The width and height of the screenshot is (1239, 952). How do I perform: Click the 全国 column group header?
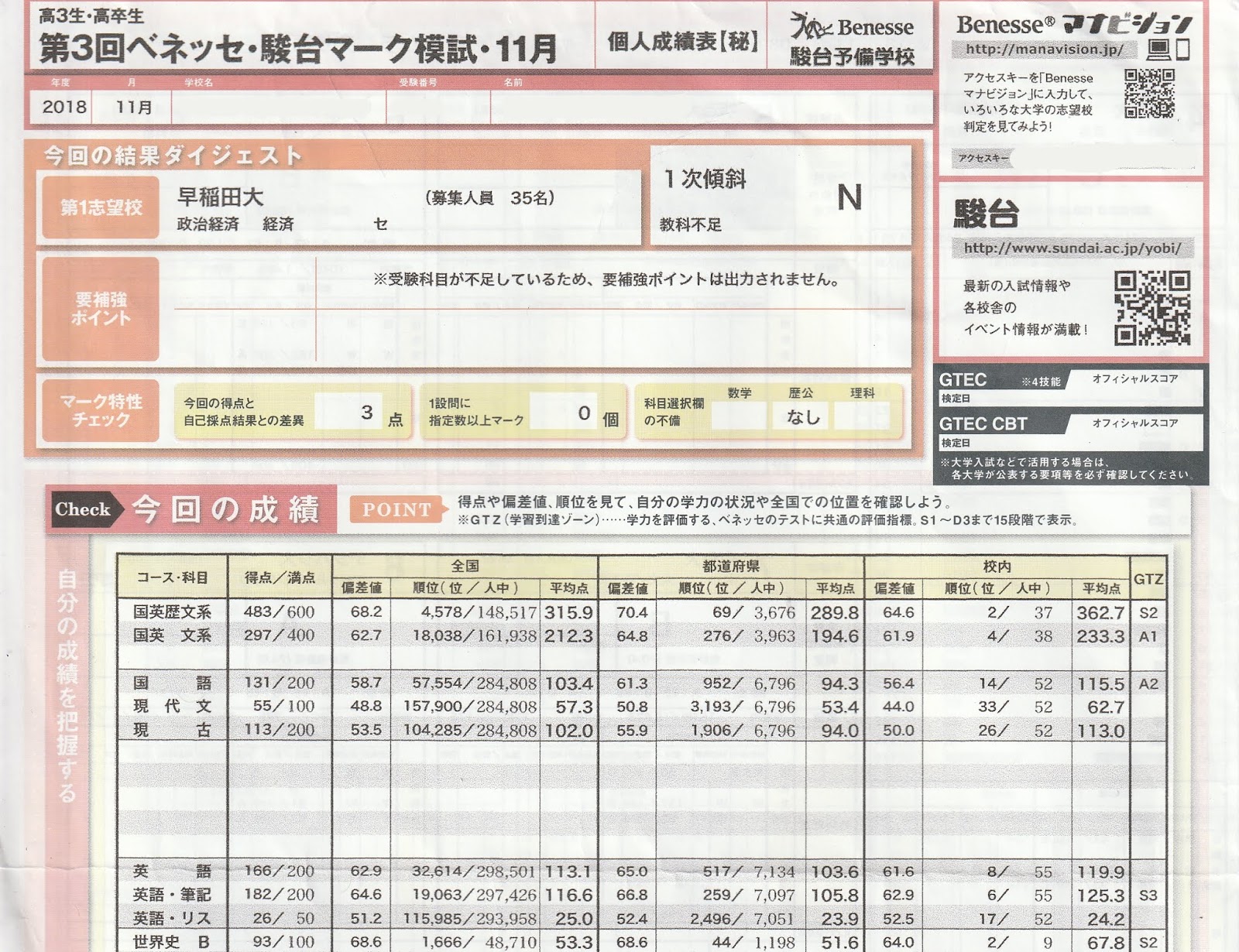tap(465, 566)
